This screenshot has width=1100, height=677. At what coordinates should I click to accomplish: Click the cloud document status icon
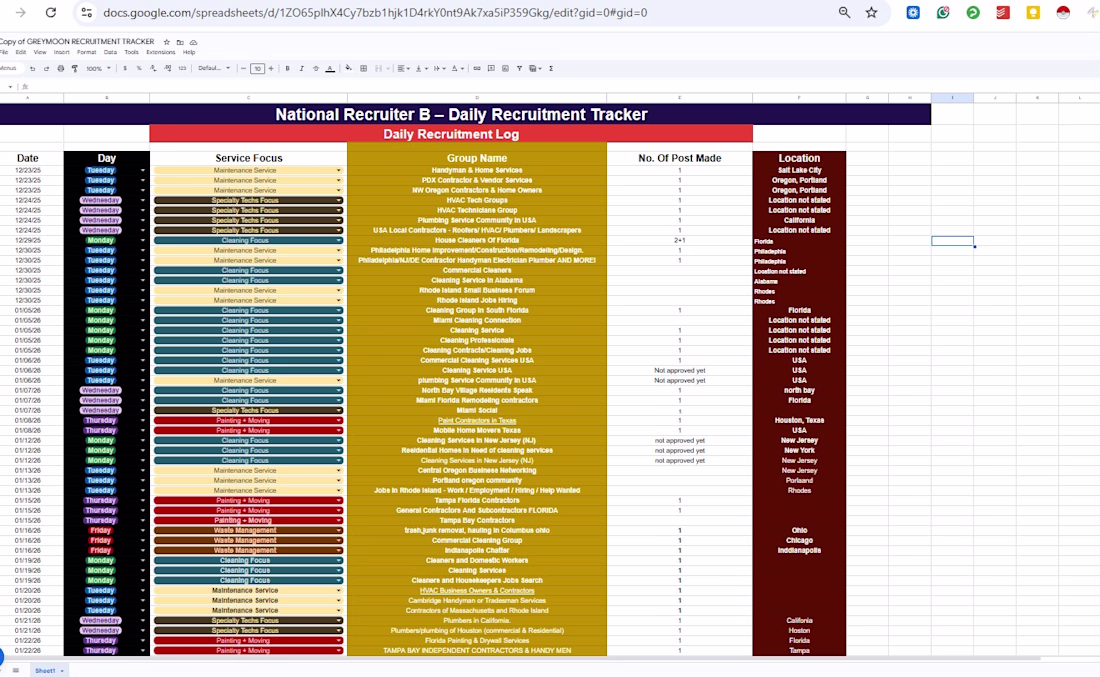[x=194, y=42]
